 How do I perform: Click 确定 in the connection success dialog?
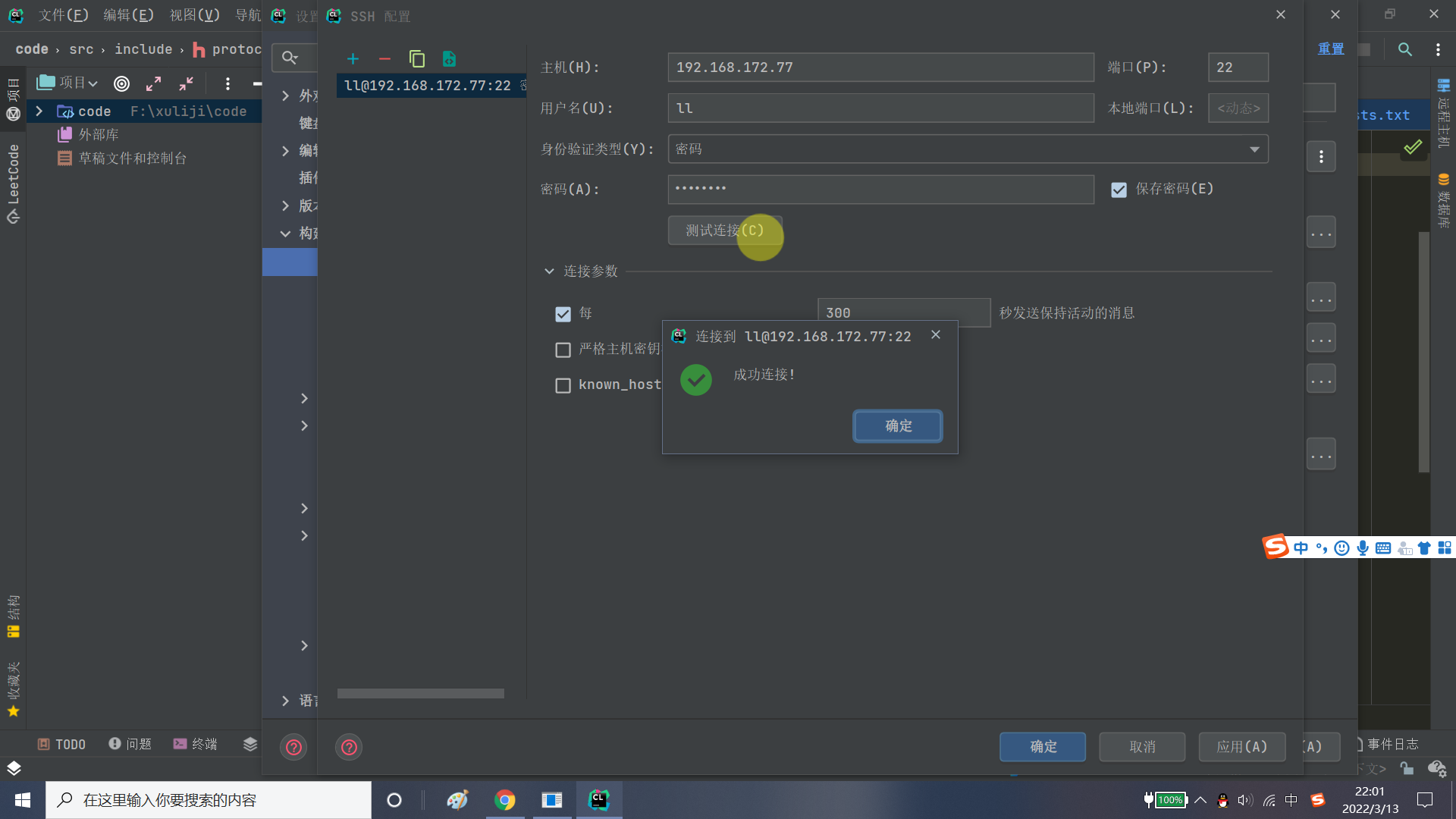coord(897,425)
